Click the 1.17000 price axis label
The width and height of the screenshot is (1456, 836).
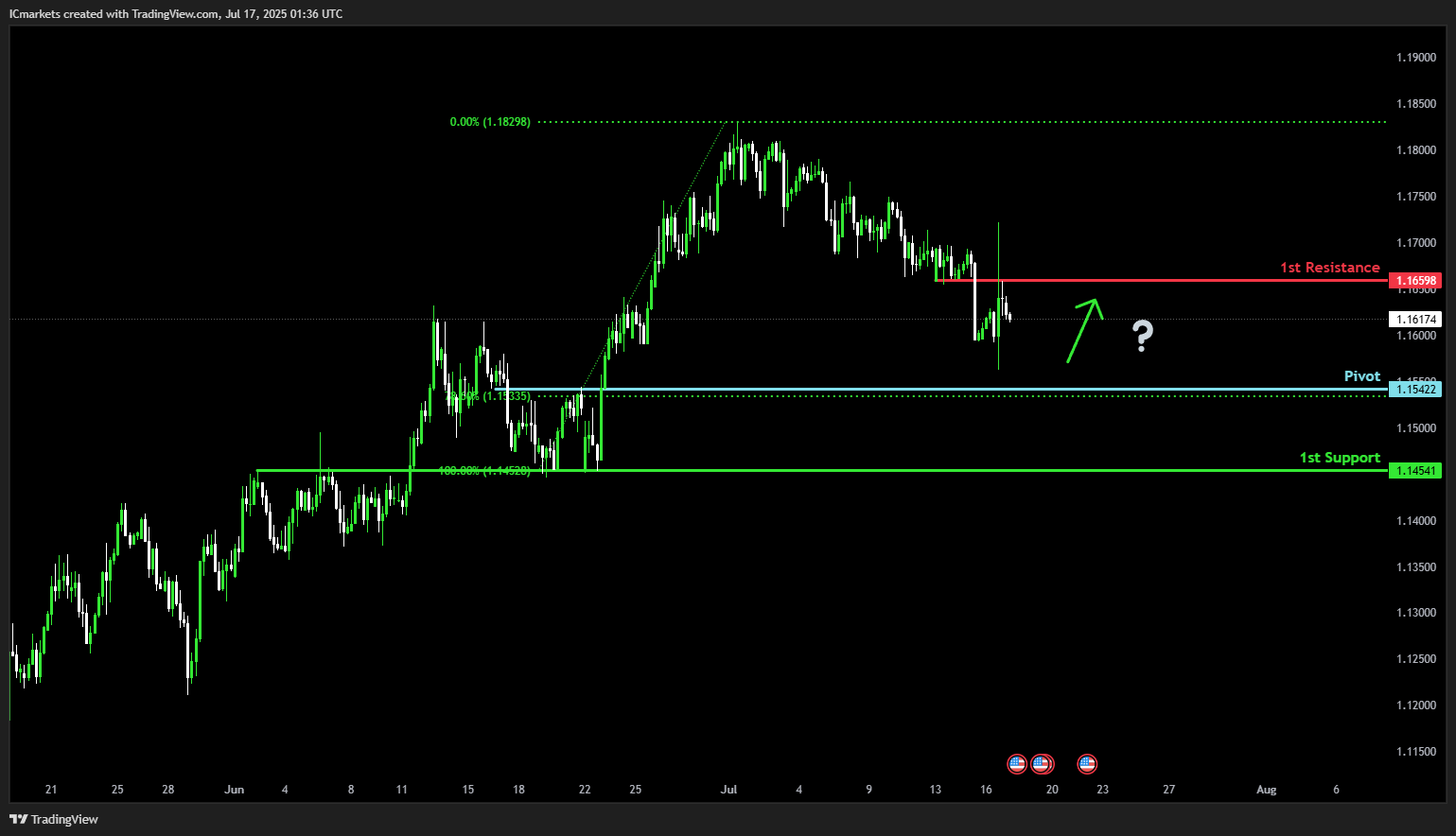[1415, 243]
